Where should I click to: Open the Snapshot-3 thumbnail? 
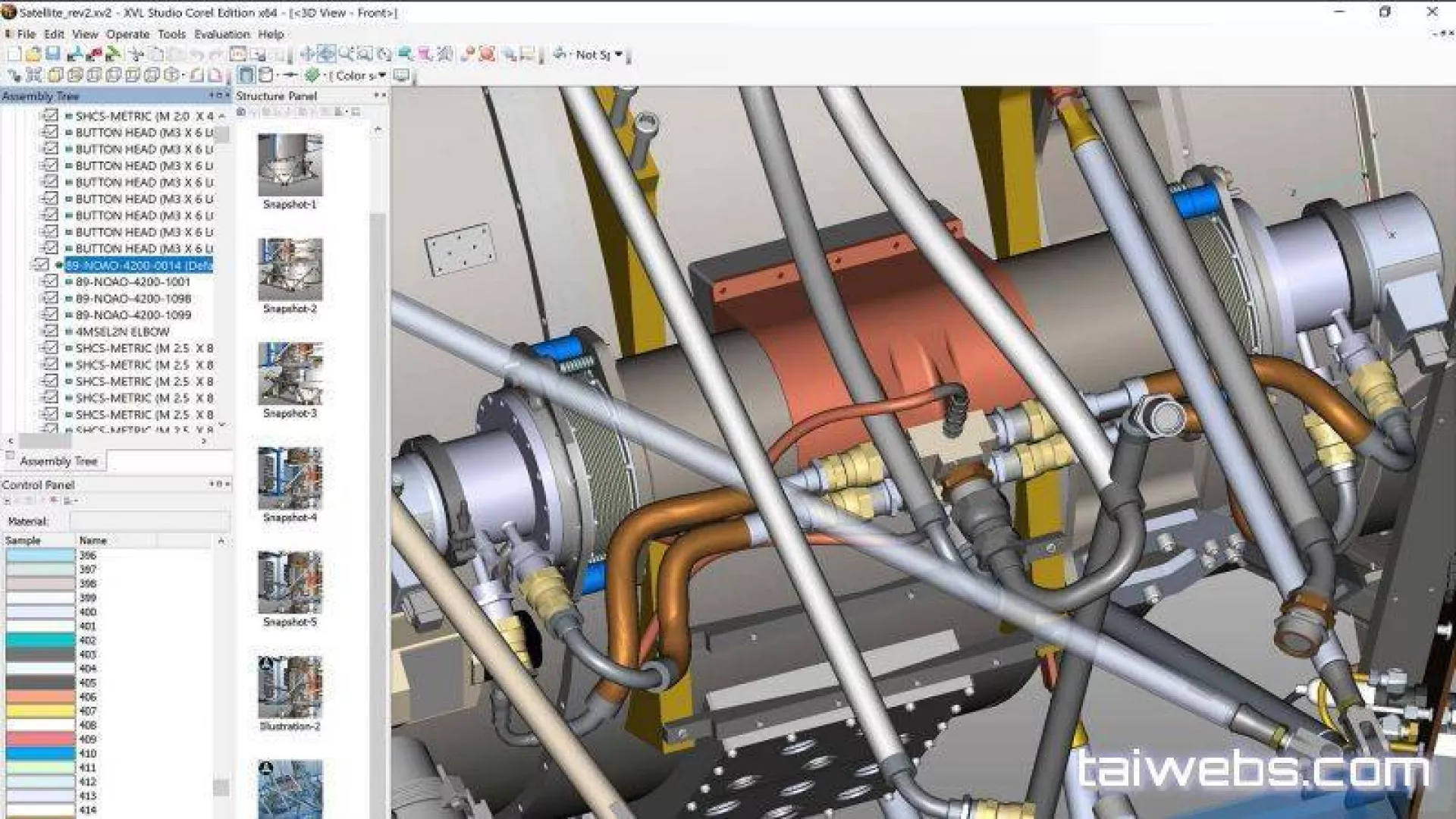coord(290,374)
